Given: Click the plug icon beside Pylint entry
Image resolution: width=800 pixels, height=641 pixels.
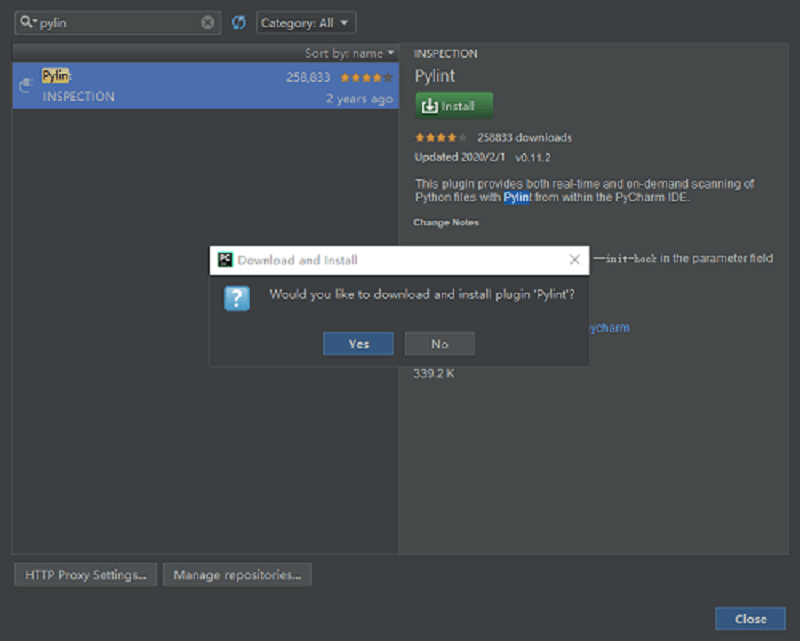Looking at the screenshot, I should pos(26,85).
